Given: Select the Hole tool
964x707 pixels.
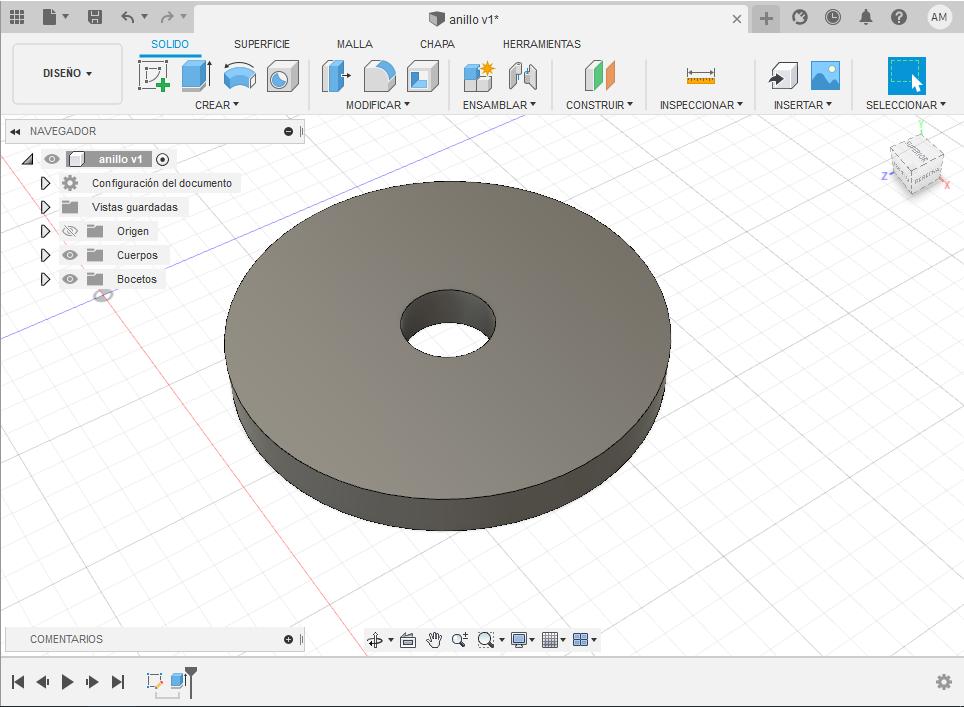Looking at the screenshot, I should pyautogui.click(x=282, y=76).
